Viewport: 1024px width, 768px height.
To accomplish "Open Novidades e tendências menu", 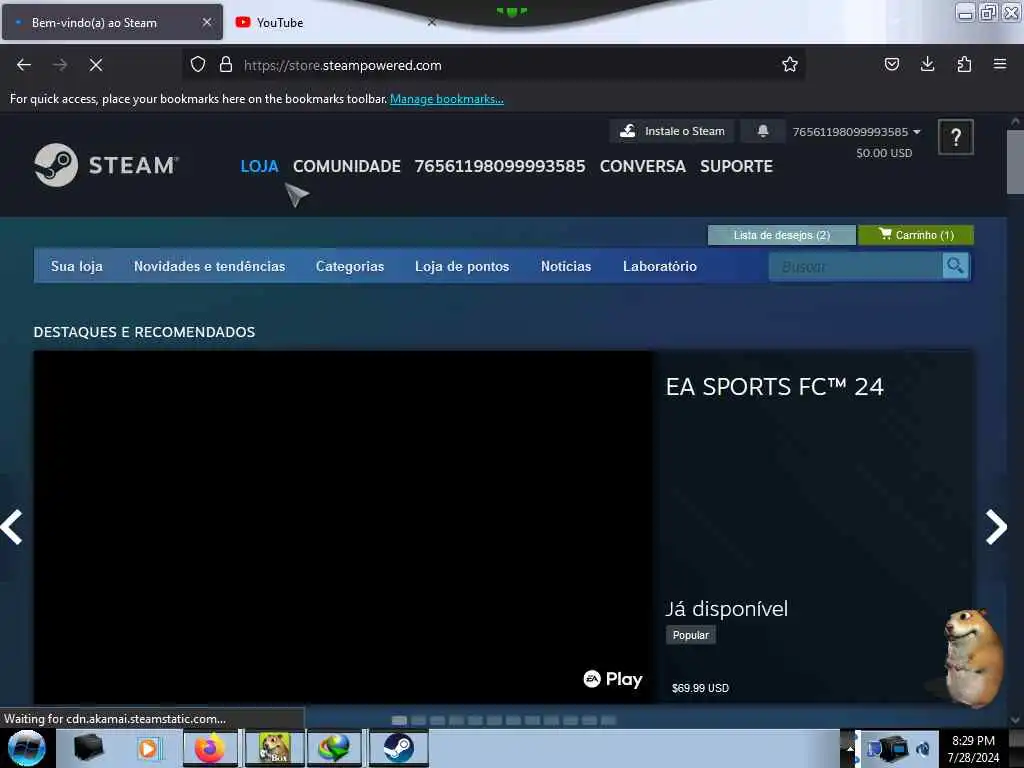I will click(210, 266).
